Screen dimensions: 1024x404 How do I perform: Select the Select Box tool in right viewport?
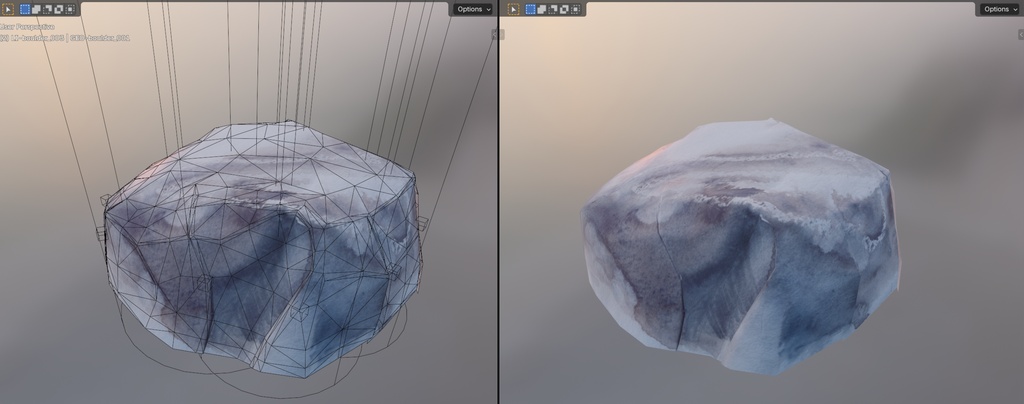515,9
